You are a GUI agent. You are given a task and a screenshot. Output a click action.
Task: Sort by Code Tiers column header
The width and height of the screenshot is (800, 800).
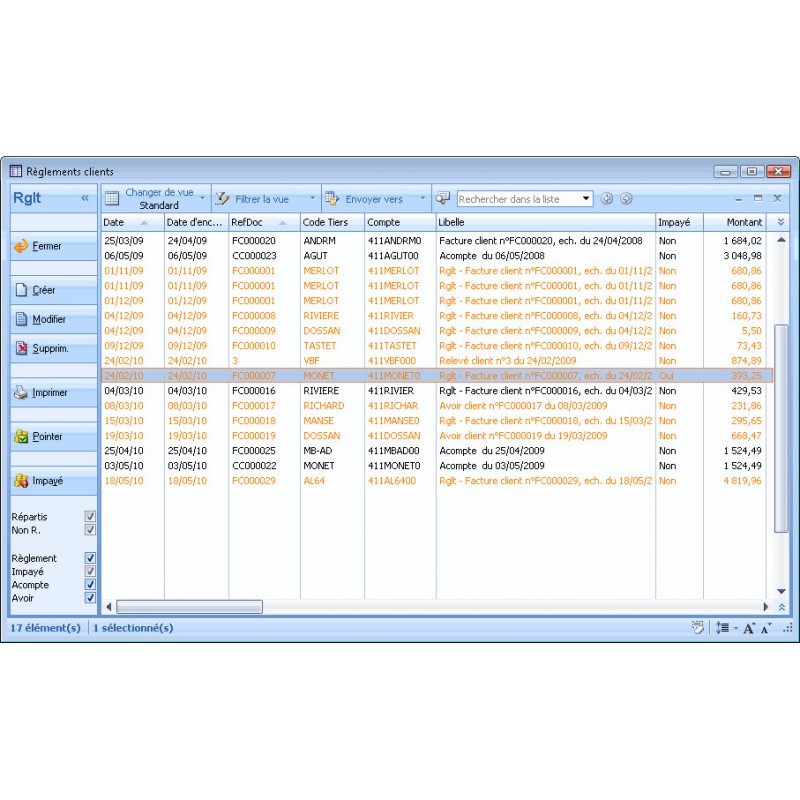pos(332,222)
